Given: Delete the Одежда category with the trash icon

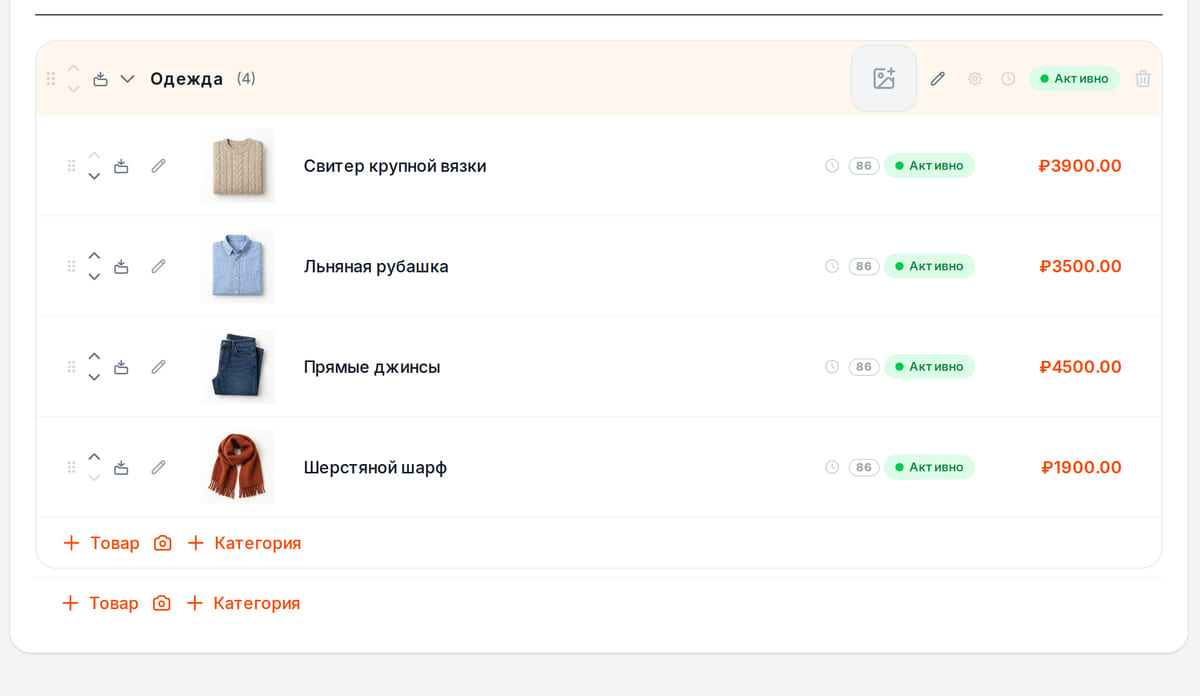Looking at the screenshot, I should (x=1143, y=78).
